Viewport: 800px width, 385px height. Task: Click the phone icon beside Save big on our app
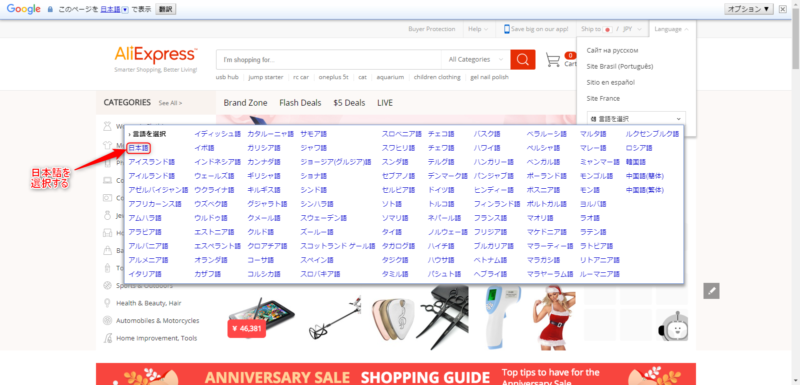[x=507, y=29]
